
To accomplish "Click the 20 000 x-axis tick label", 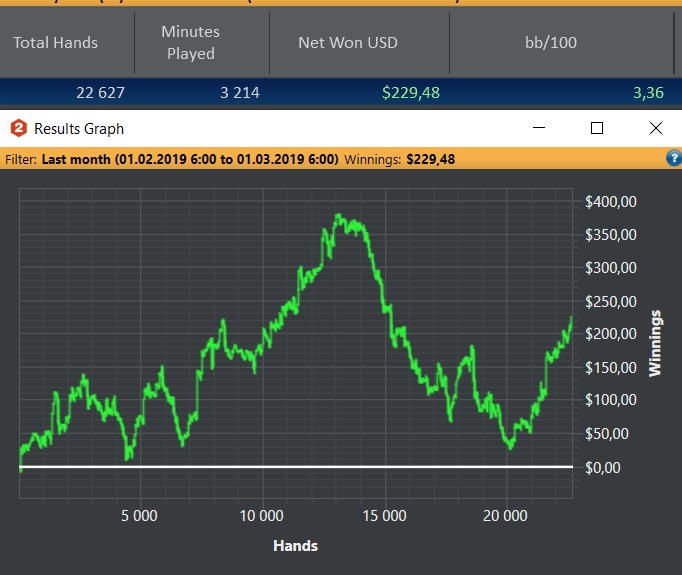I will (x=505, y=516).
